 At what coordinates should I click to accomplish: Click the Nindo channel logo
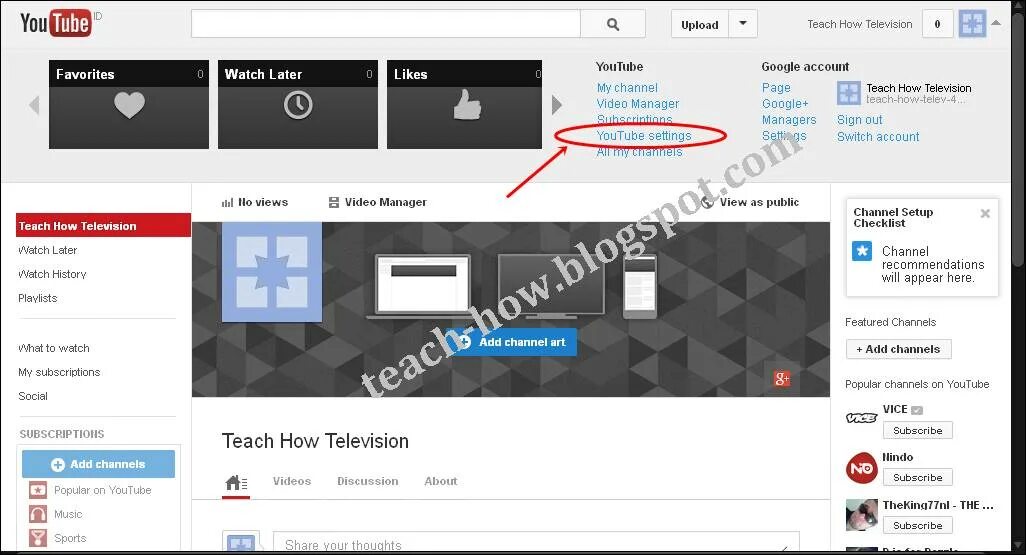pos(861,468)
